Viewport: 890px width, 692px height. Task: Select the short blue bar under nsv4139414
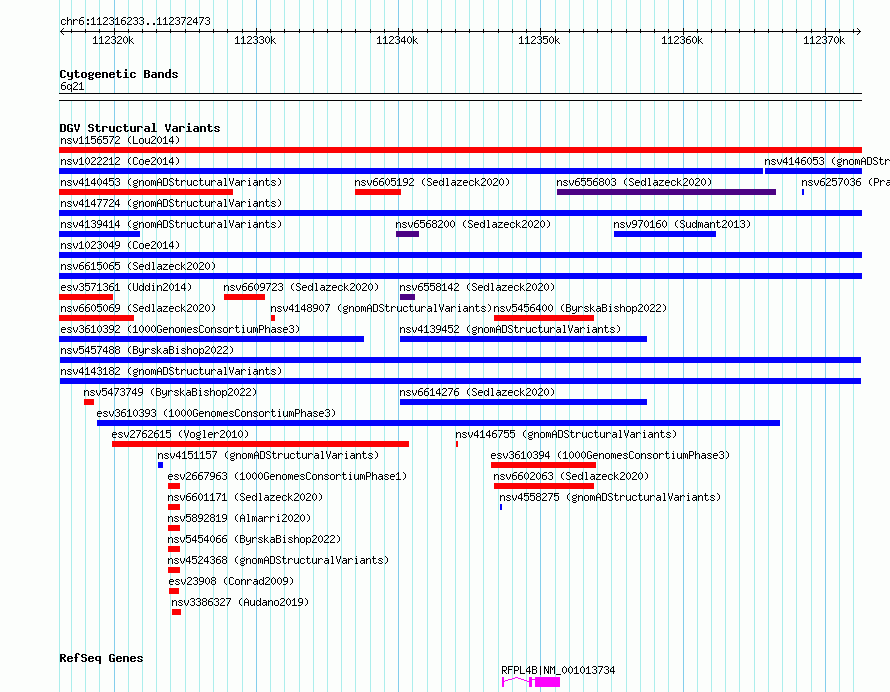coord(99,234)
